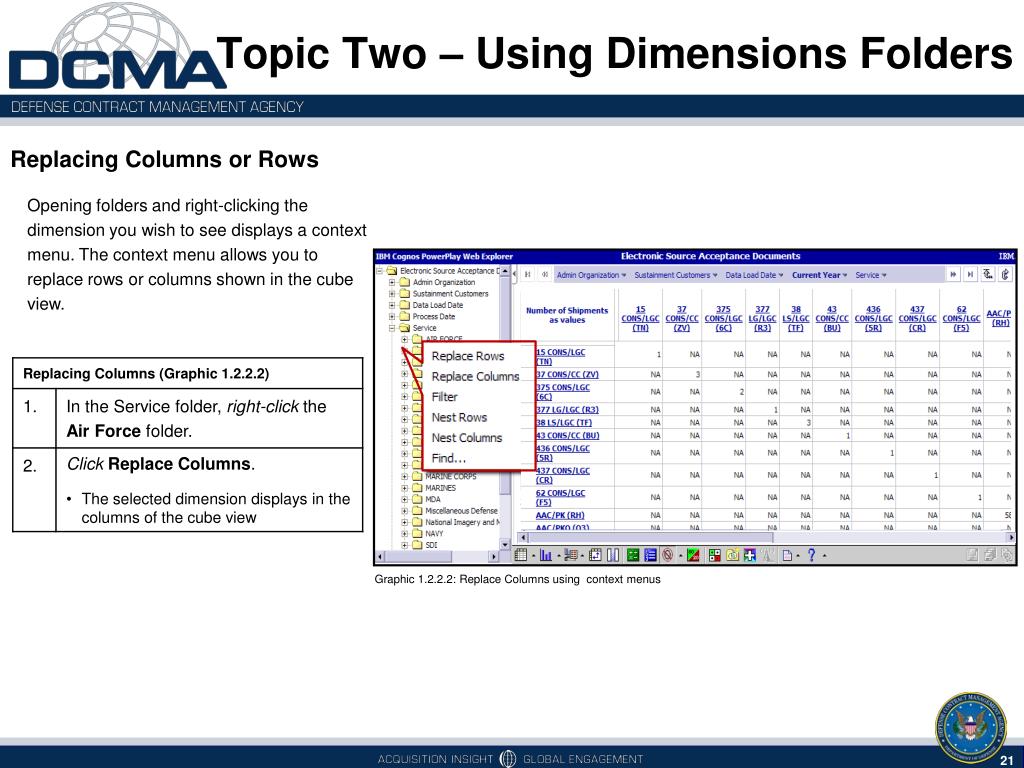Open the Current Year dimension dropdown
This screenshot has height=768, width=1024.
pos(820,275)
